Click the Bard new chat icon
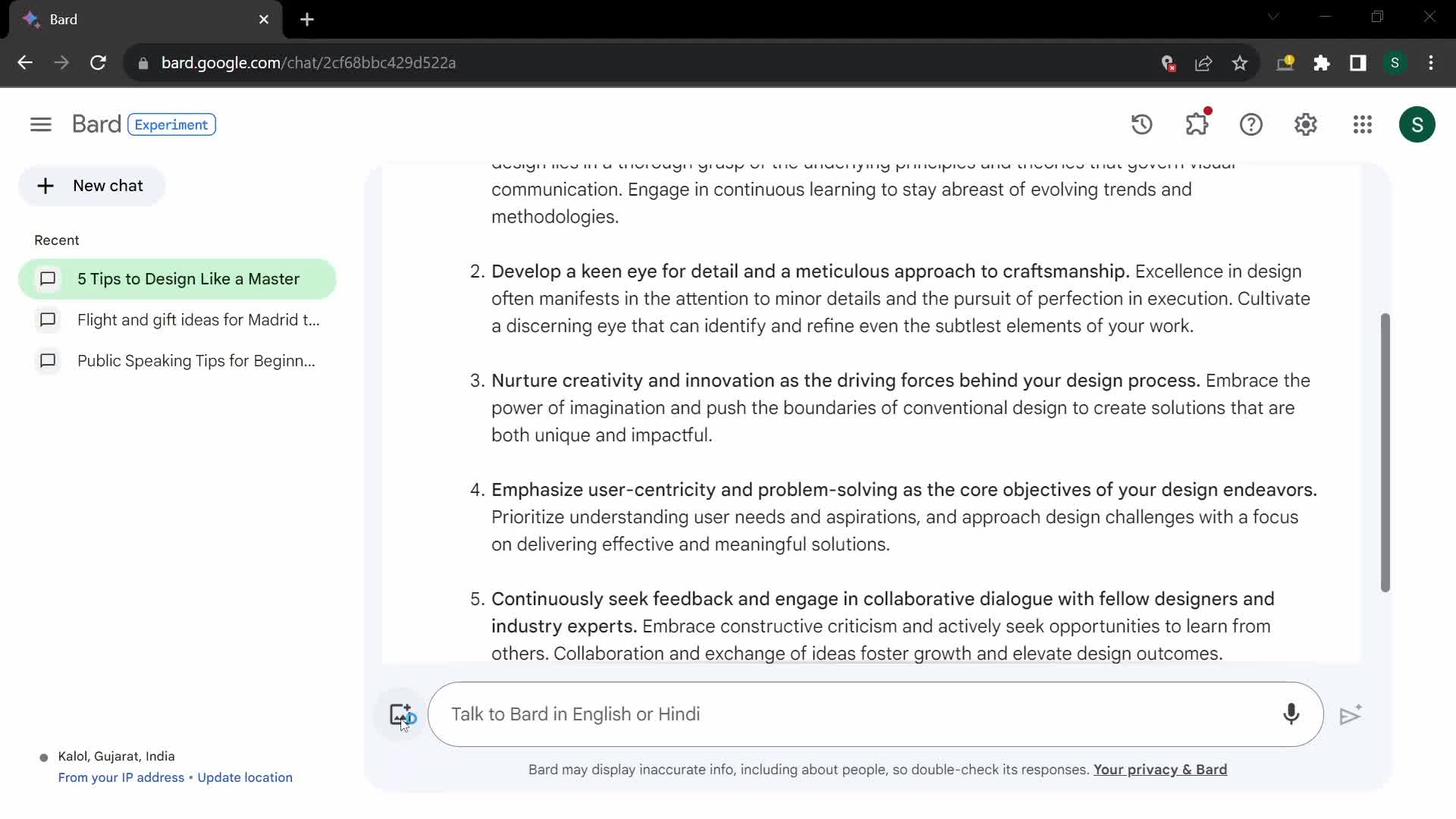This screenshot has height=819, width=1456. coord(45,185)
